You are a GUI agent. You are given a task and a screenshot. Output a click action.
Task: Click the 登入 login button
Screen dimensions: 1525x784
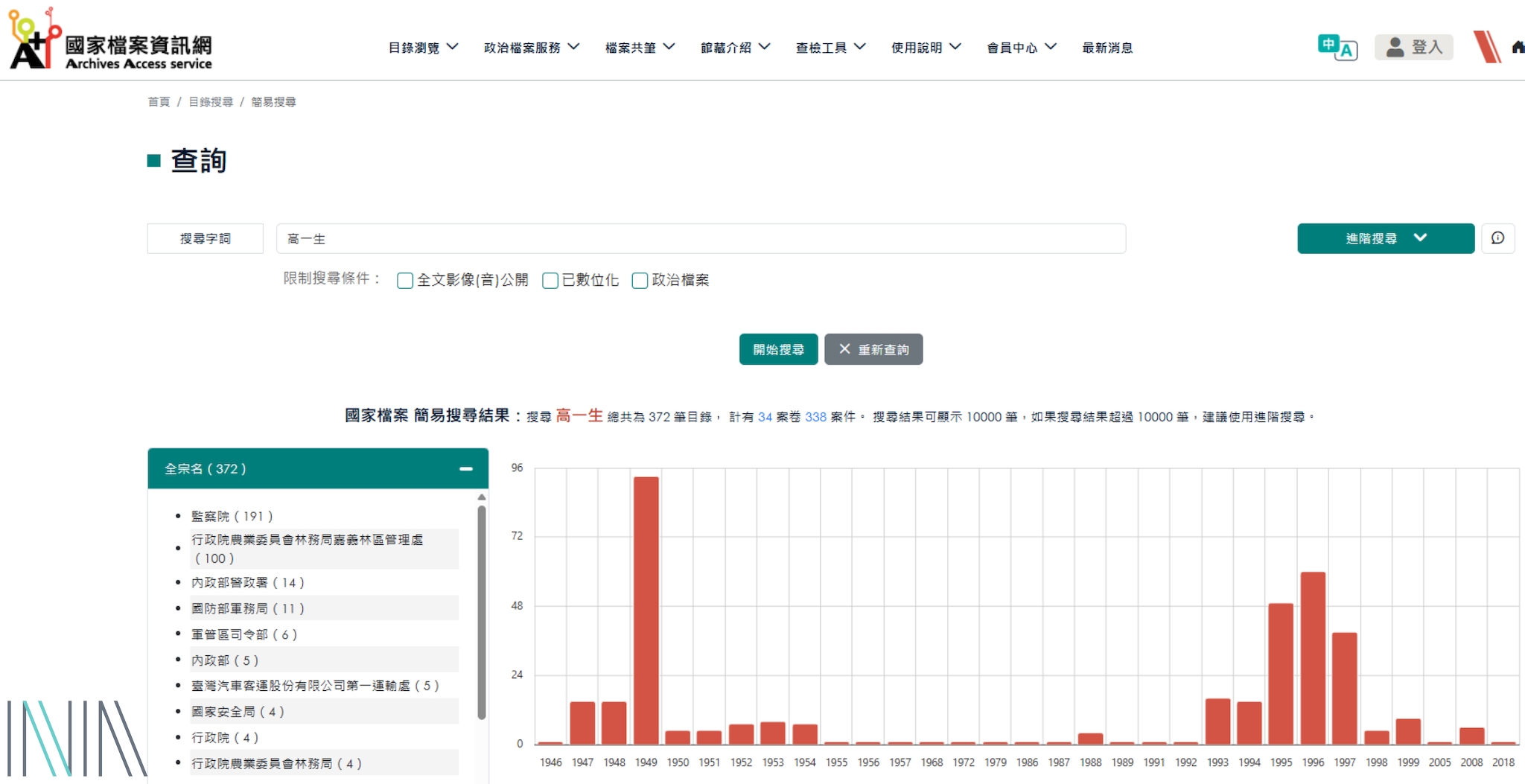pyautogui.click(x=1413, y=47)
